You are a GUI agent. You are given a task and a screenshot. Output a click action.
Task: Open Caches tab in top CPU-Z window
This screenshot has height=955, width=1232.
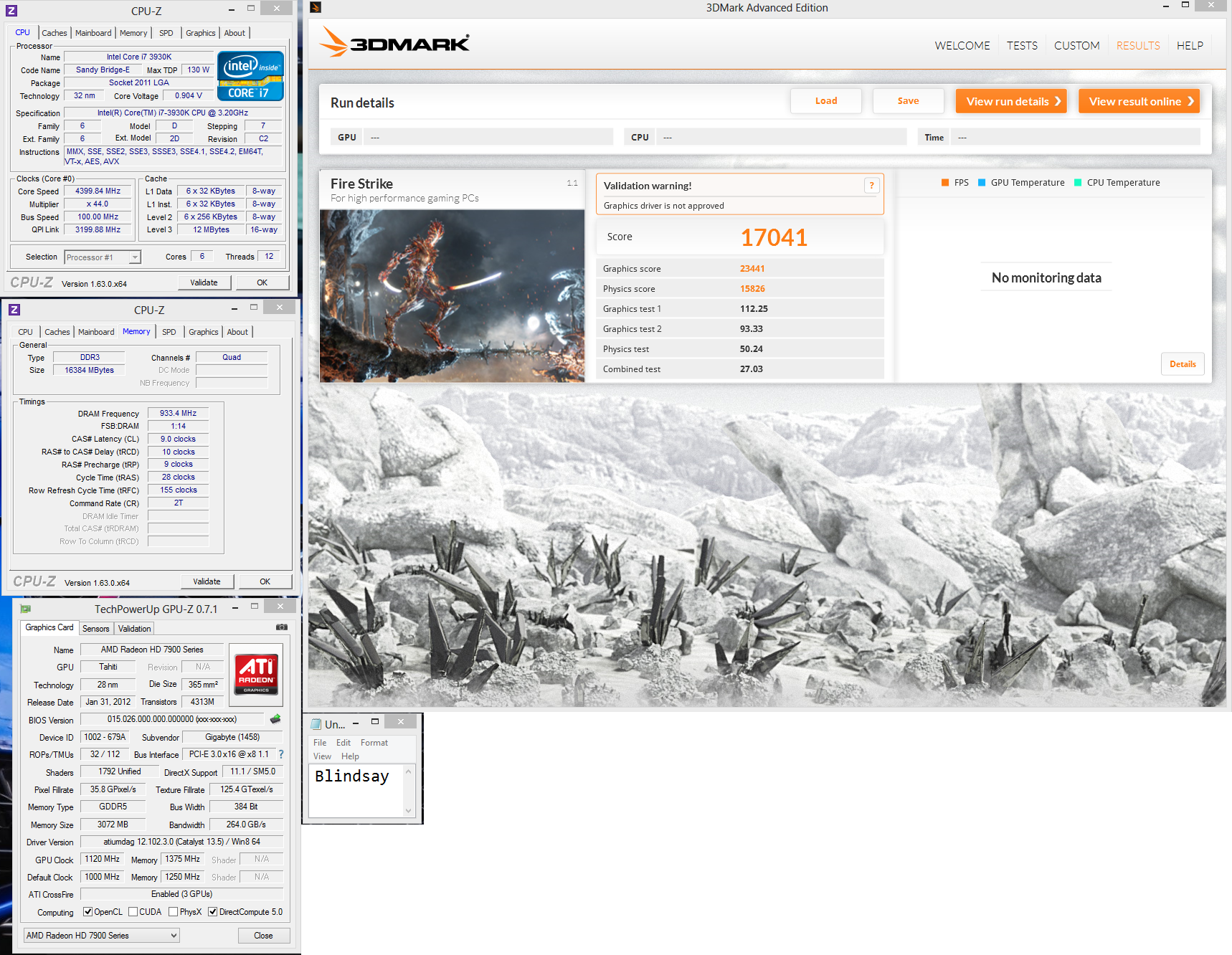pos(54,33)
